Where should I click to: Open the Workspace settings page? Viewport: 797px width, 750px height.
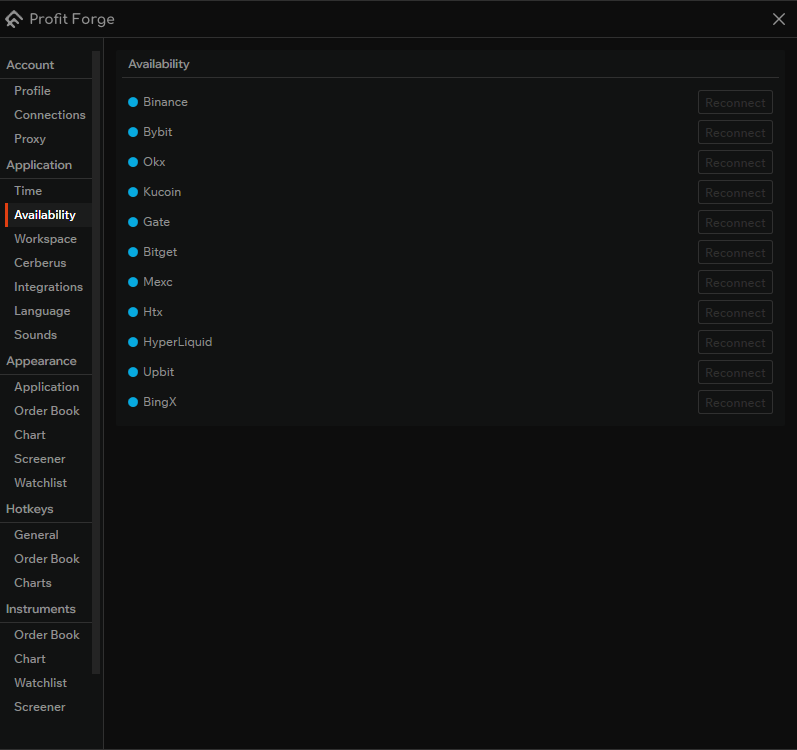click(46, 239)
